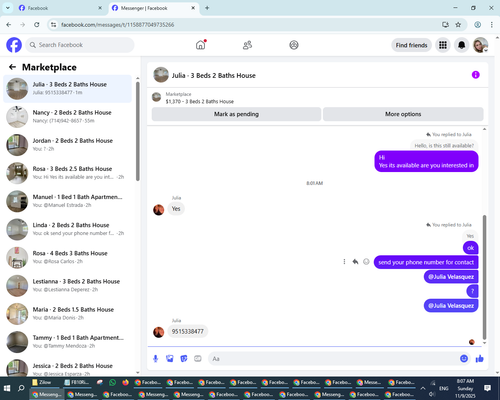Open the tab search dropdown arrow
The width and height of the screenshot is (500, 400).
(8, 8)
